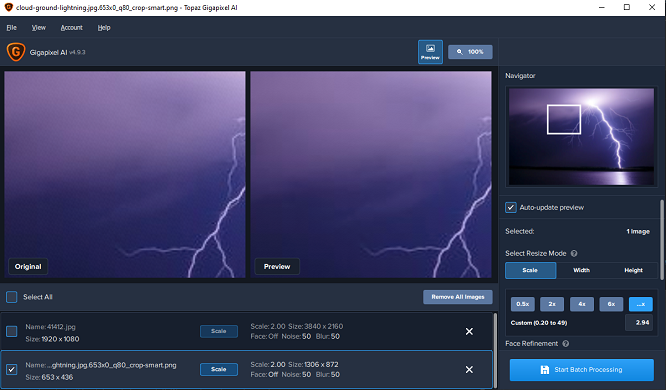Switch resize mode to Width
The width and height of the screenshot is (666, 390).
pyautogui.click(x=581, y=270)
